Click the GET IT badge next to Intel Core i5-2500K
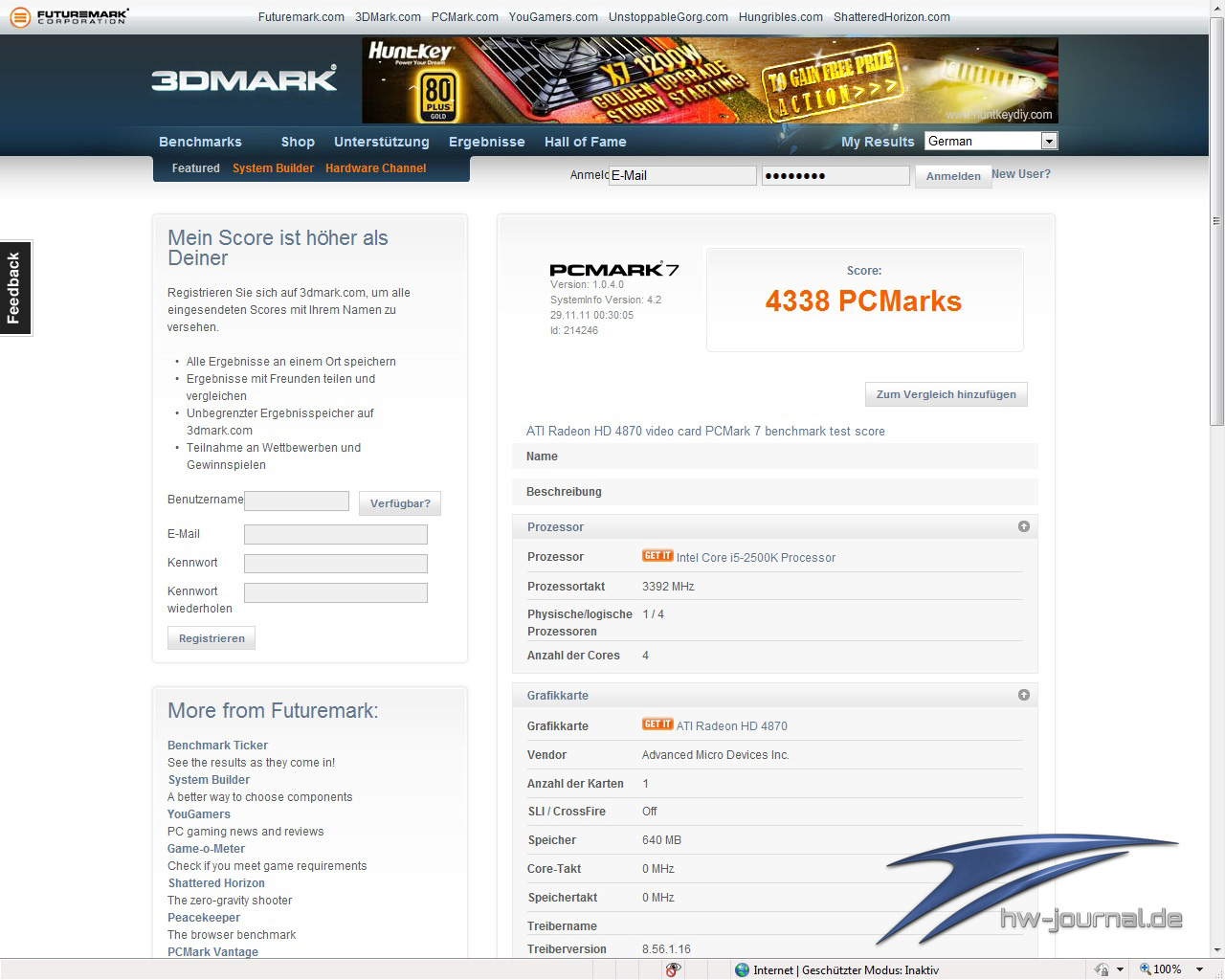The image size is (1225, 980). [657, 556]
